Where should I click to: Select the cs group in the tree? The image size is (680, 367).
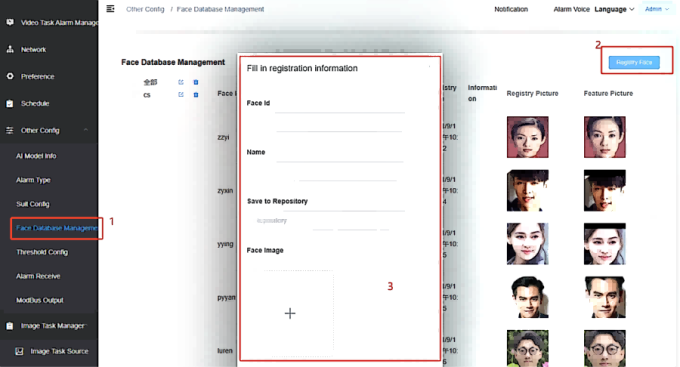click(147, 95)
